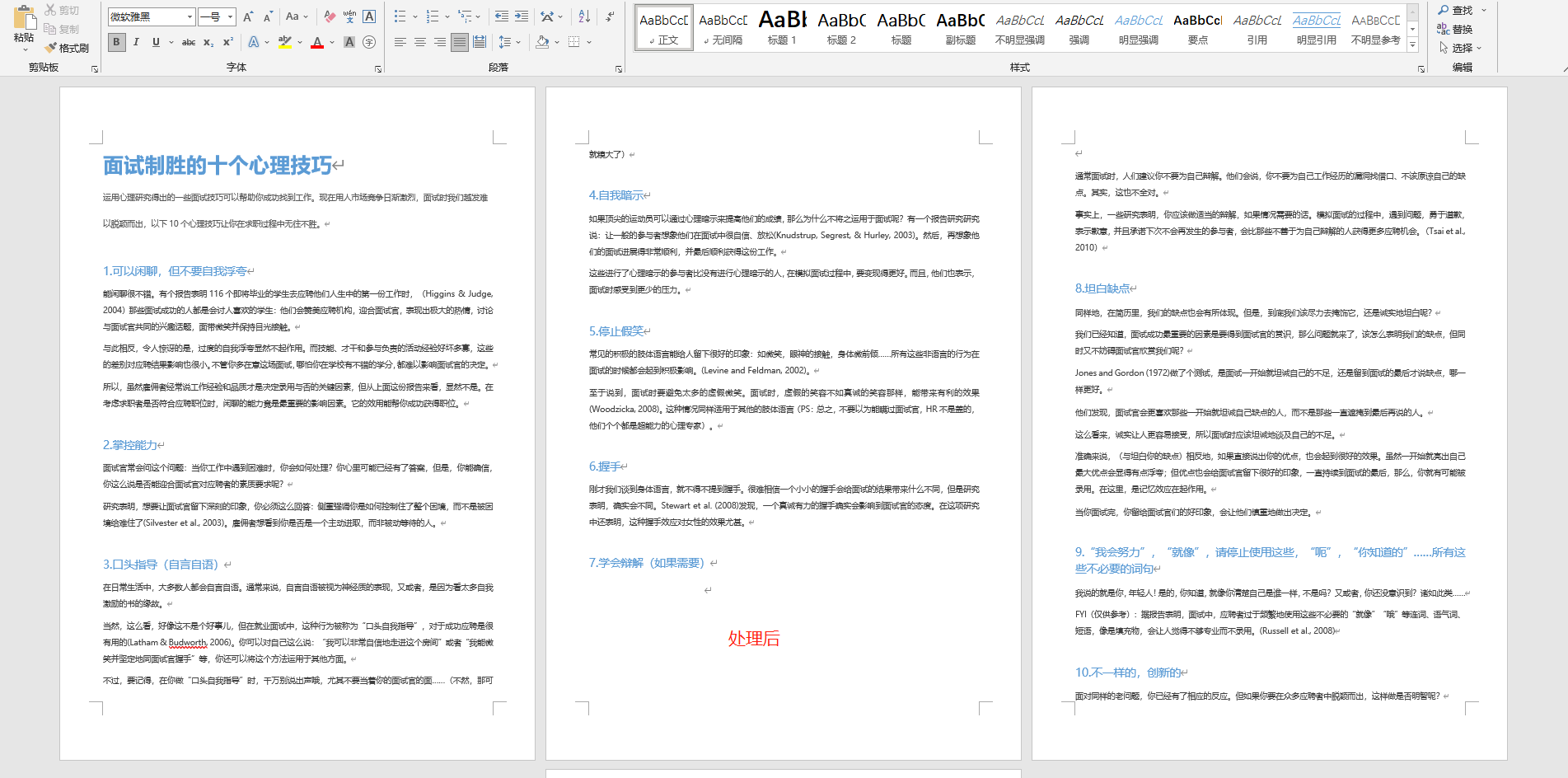
Task: Toggle Justify paragraph alignment
Action: point(460,42)
